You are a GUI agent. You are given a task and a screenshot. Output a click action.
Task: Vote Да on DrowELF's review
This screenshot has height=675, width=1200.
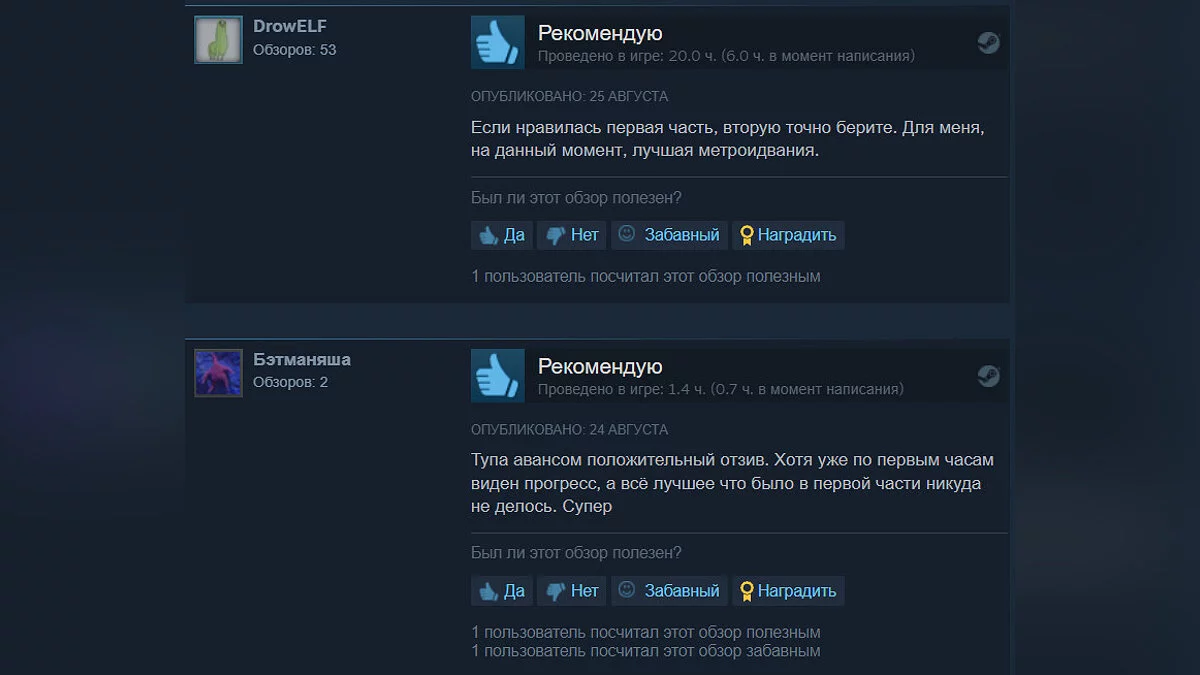point(502,235)
